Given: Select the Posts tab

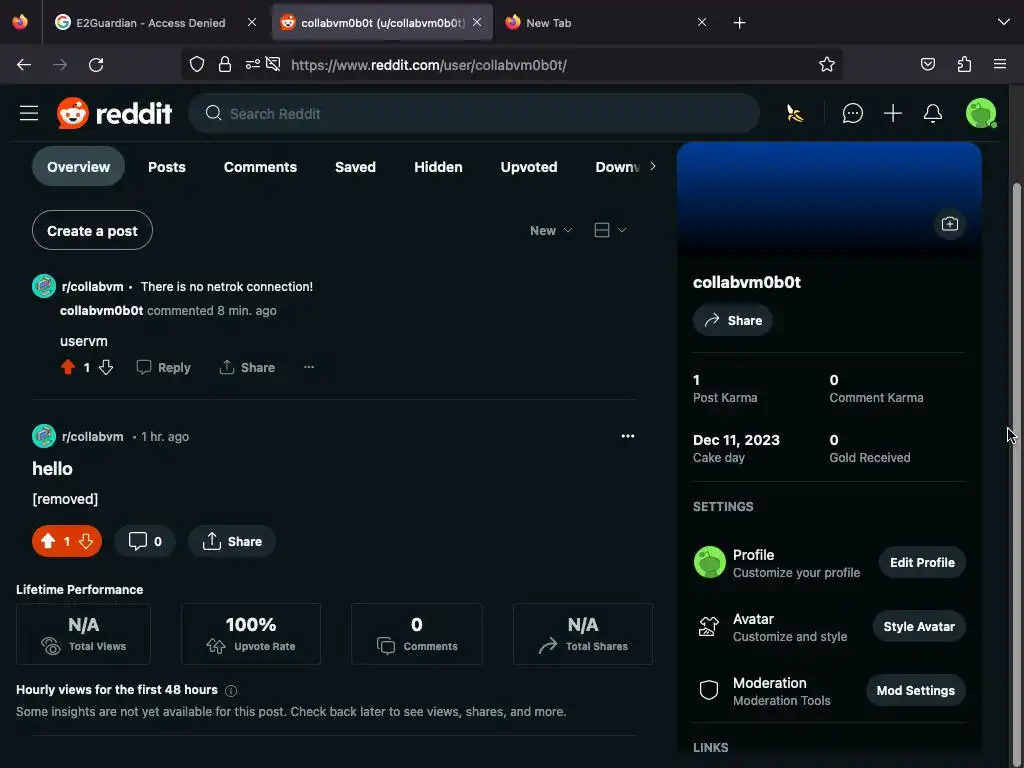Looking at the screenshot, I should pos(167,167).
